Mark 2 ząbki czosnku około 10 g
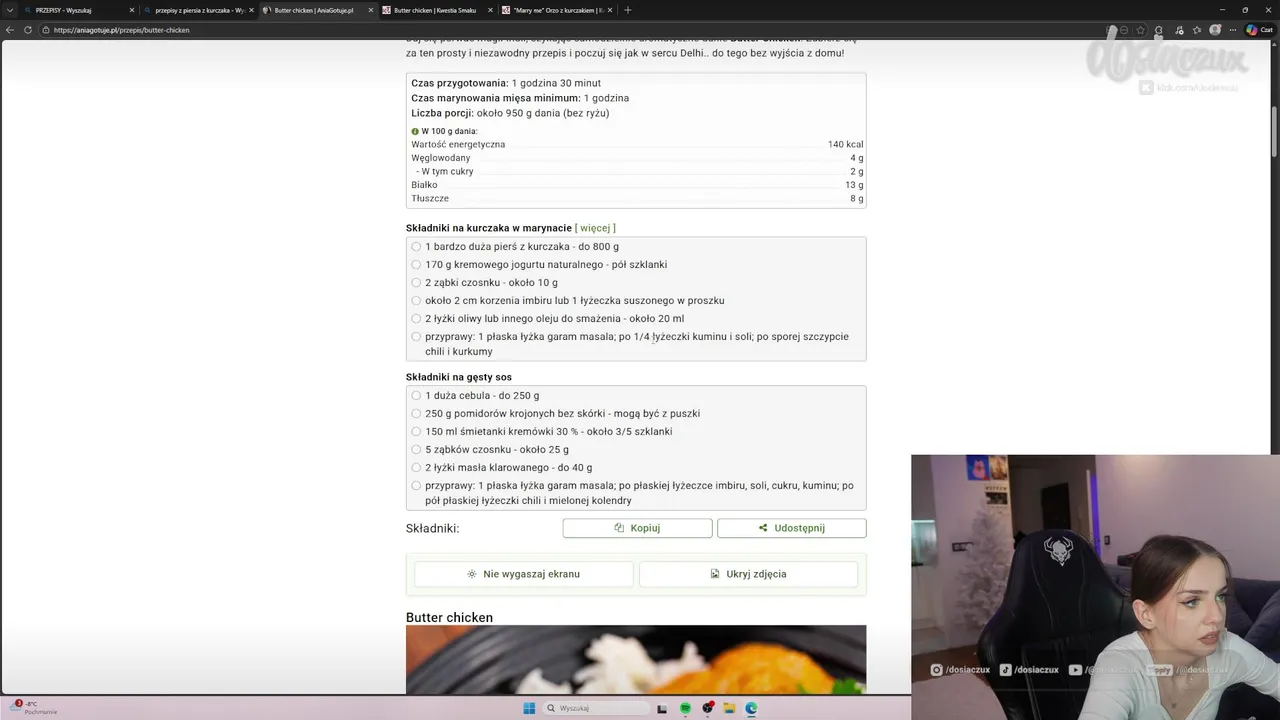The height and width of the screenshot is (720, 1280). click(x=416, y=283)
